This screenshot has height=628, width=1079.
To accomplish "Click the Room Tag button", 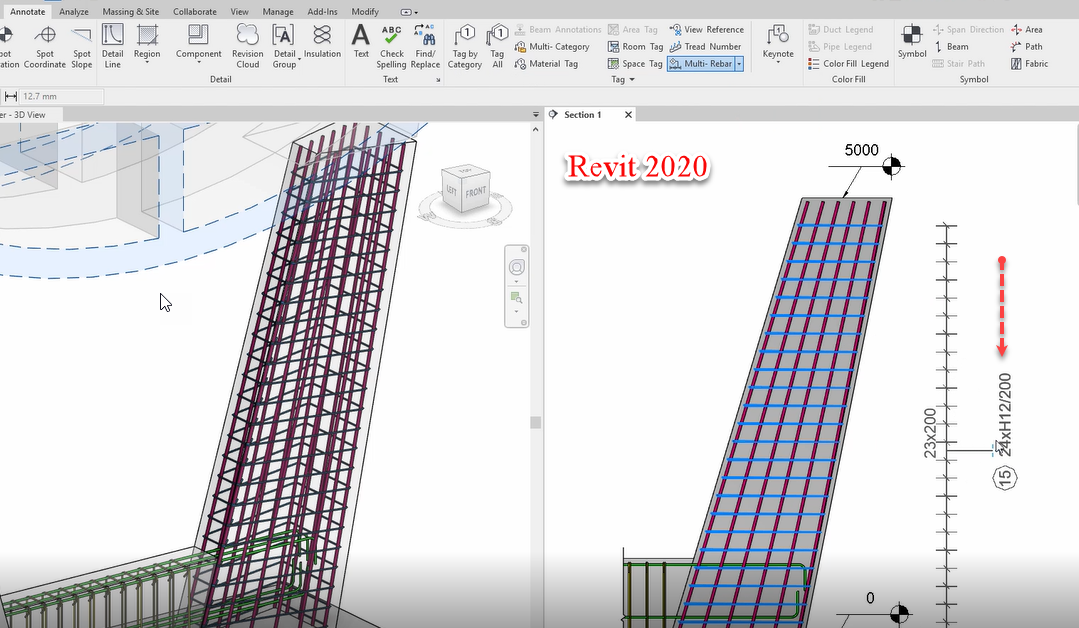I will 635,47.
